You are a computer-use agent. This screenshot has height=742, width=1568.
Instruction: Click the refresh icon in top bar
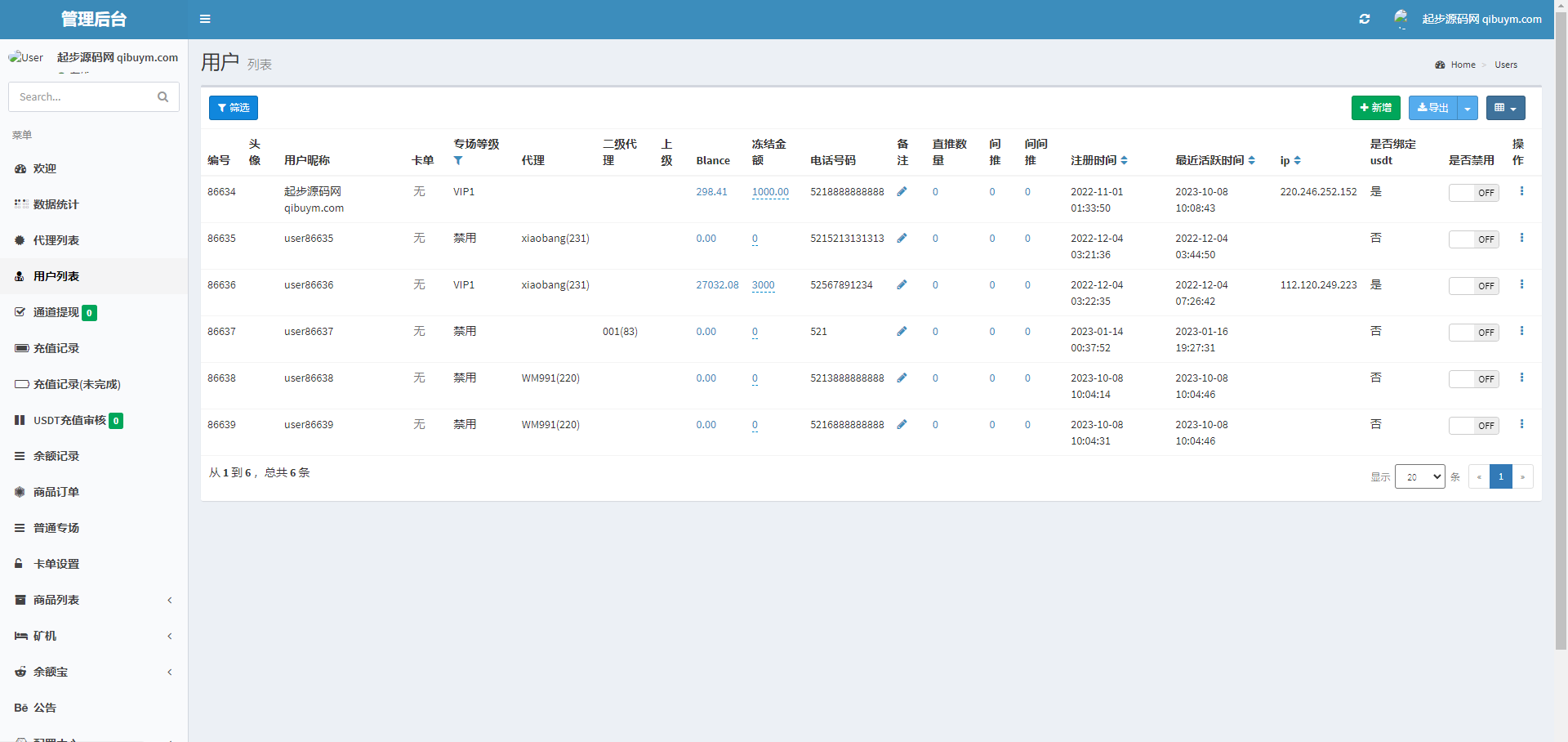click(x=1364, y=19)
